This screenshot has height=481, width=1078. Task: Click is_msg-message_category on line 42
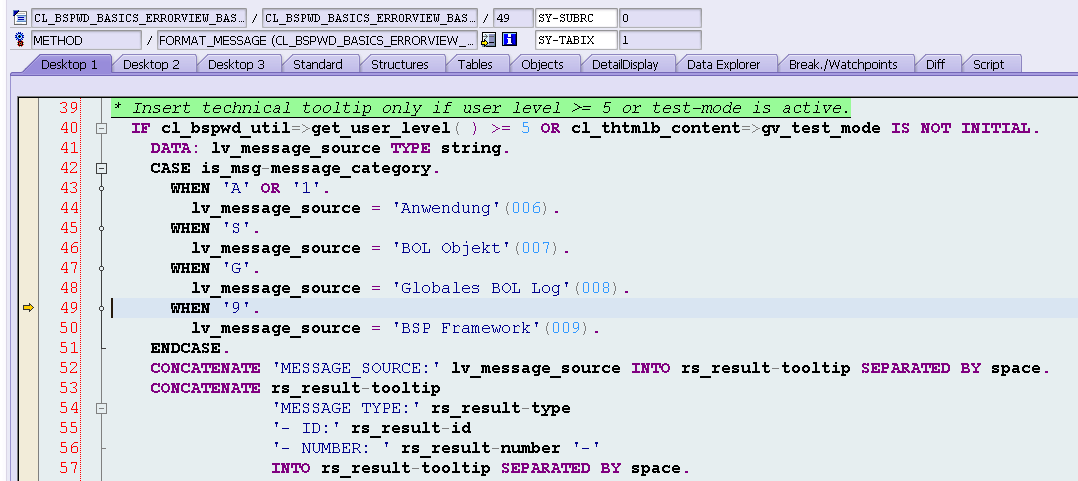(x=316, y=168)
